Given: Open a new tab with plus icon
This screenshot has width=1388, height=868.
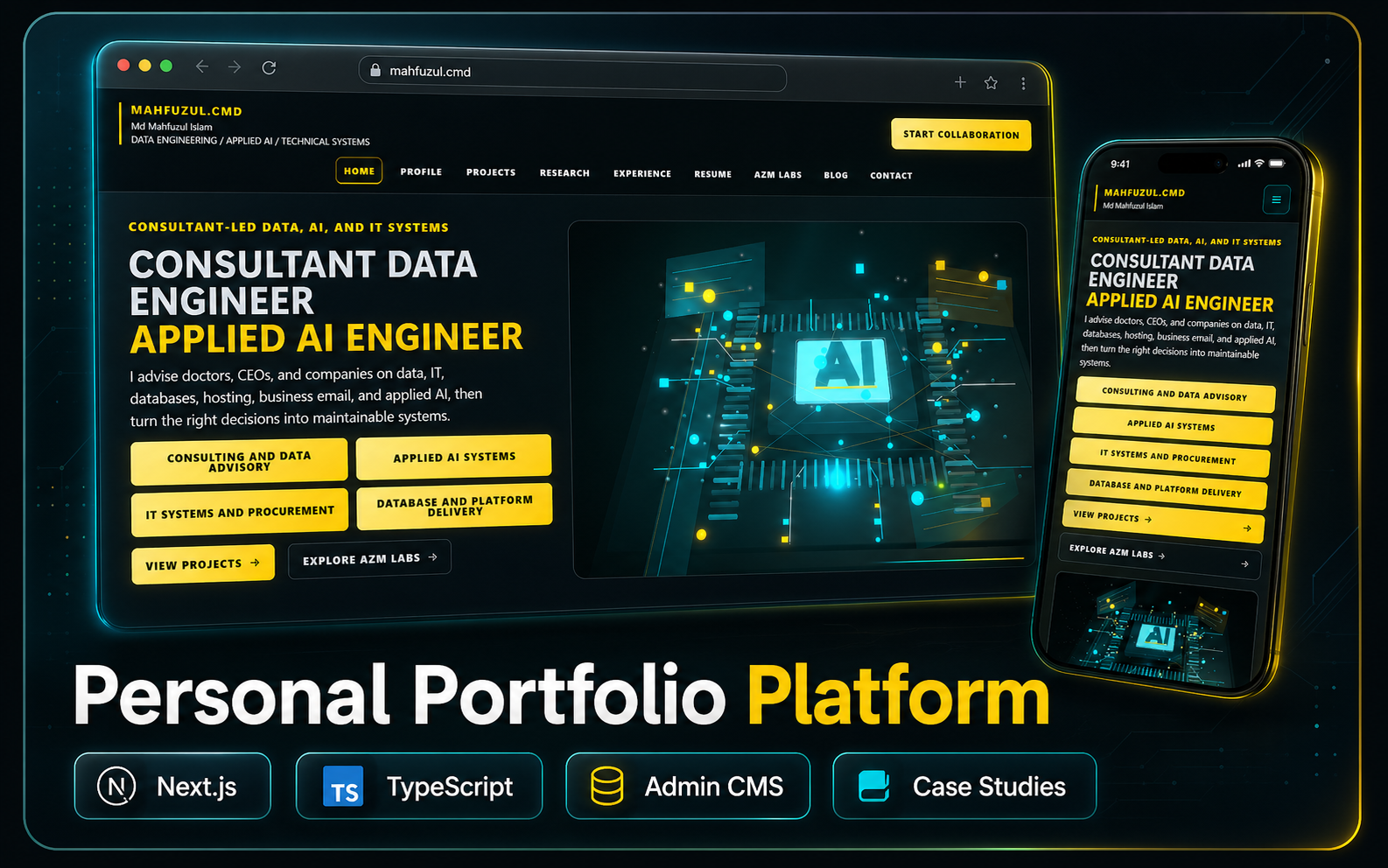Looking at the screenshot, I should 960,82.
